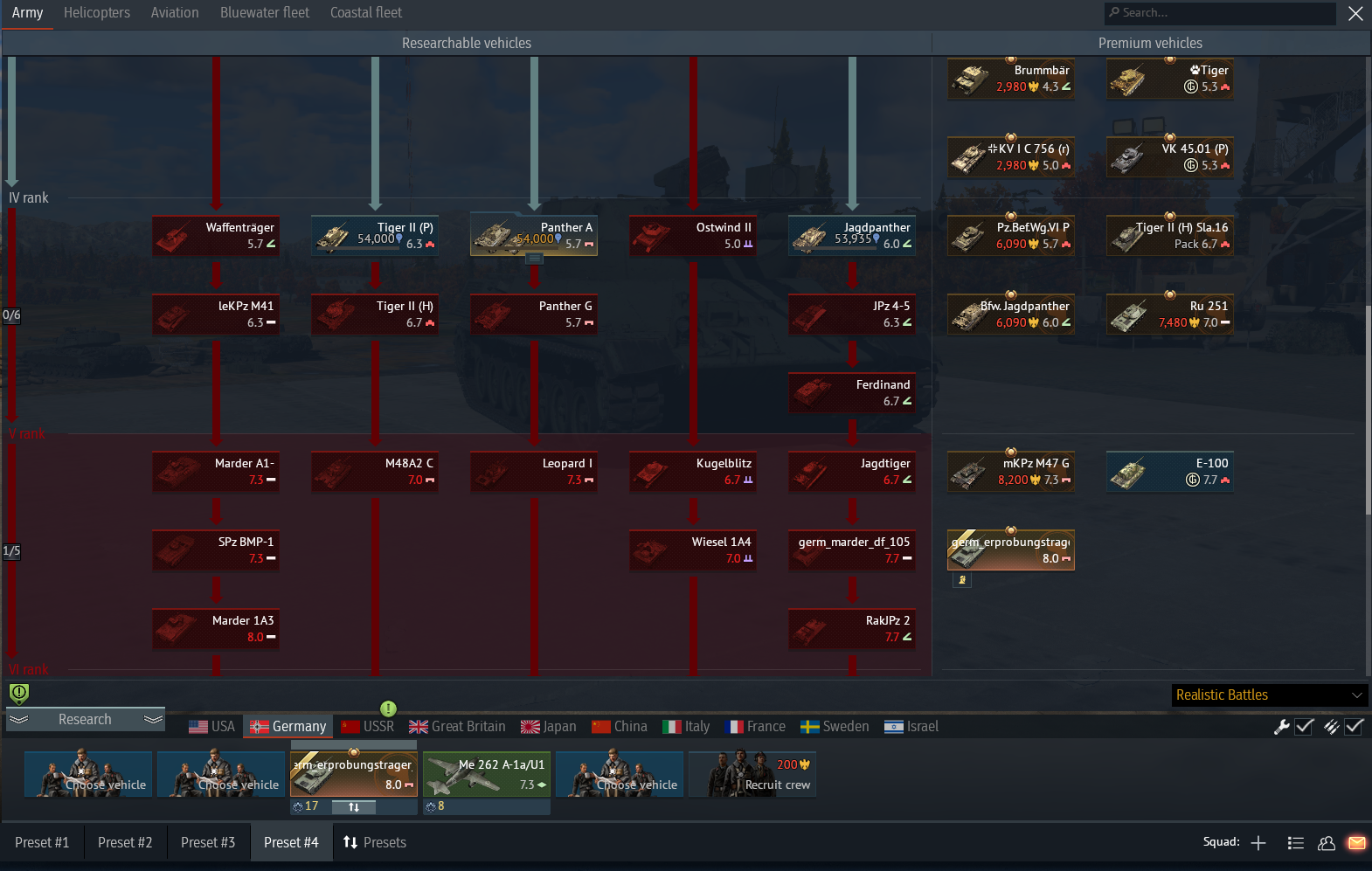1372x871 pixels.
Task: Select the Tiger II (H) at 6.7 in the tree
Action: point(375,315)
